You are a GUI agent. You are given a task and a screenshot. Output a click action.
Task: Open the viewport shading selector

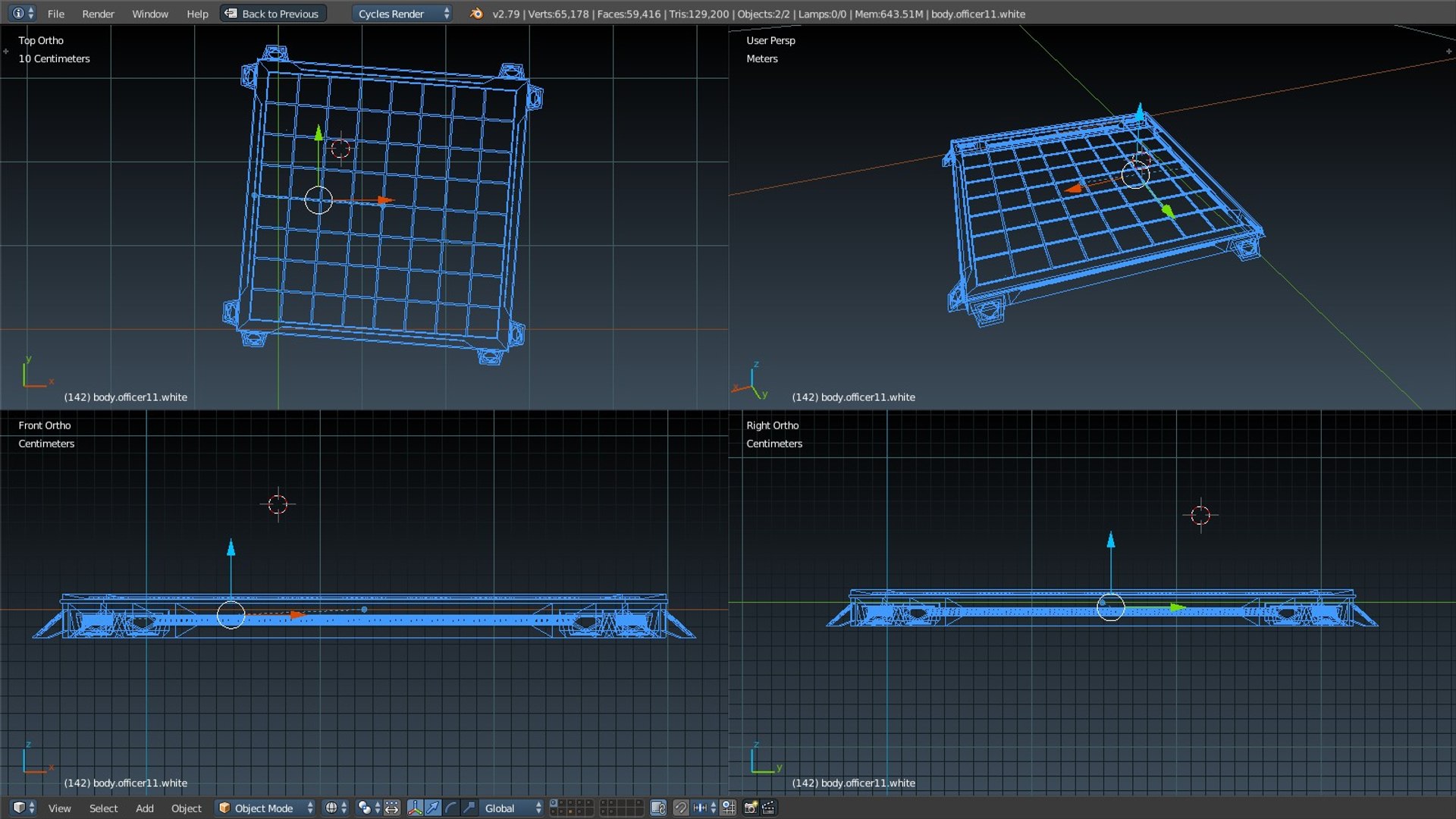335,808
